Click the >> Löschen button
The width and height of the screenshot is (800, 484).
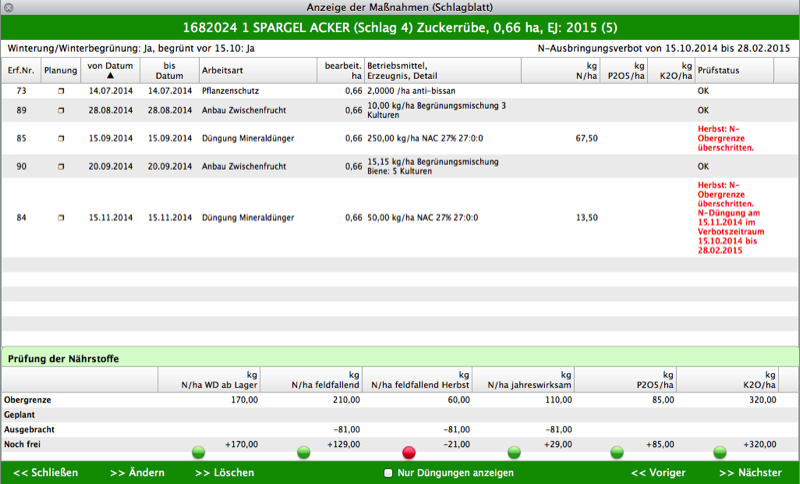pyautogui.click(x=224, y=473)
